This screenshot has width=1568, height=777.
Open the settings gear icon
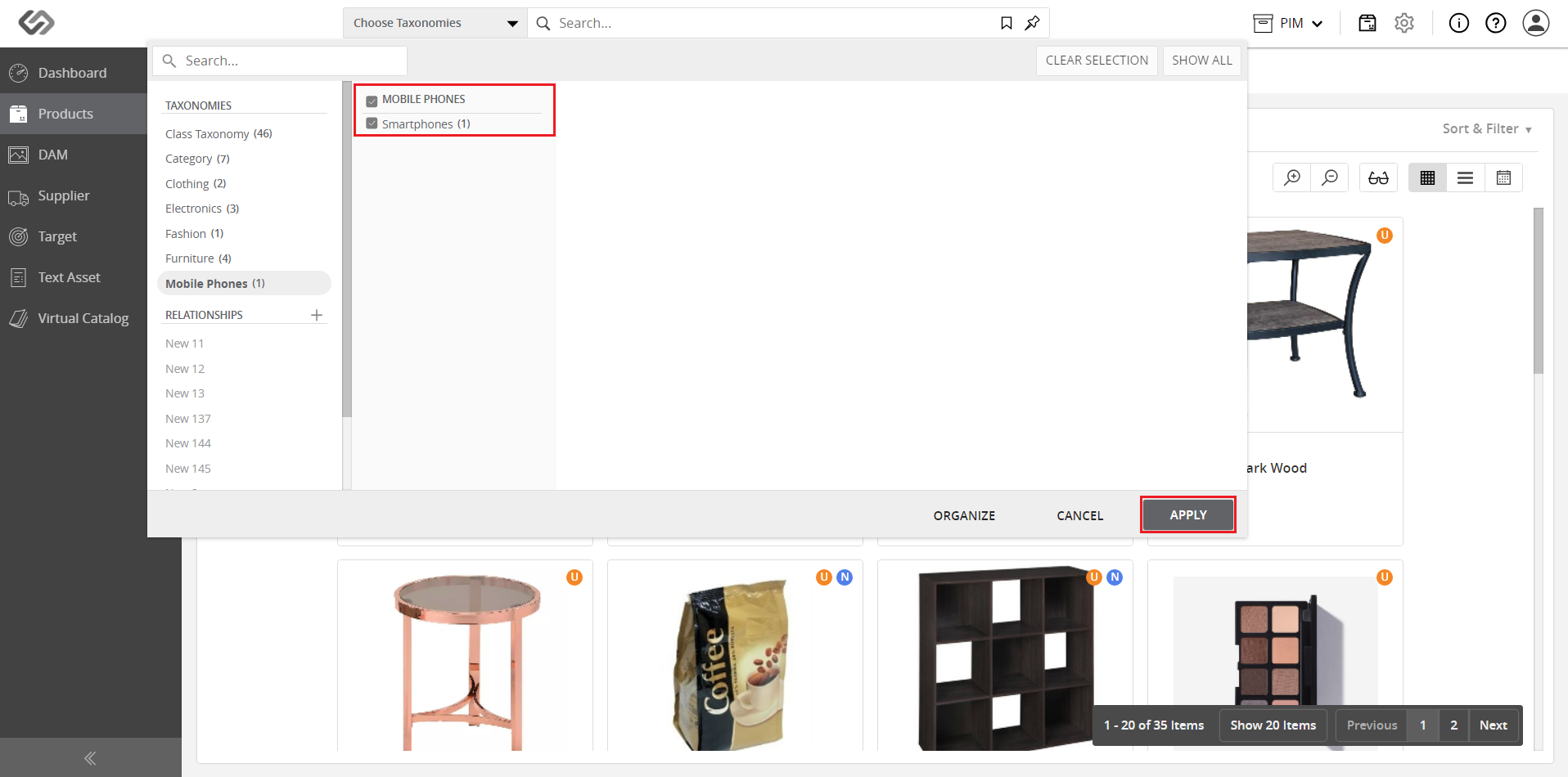pos(1404,23)
